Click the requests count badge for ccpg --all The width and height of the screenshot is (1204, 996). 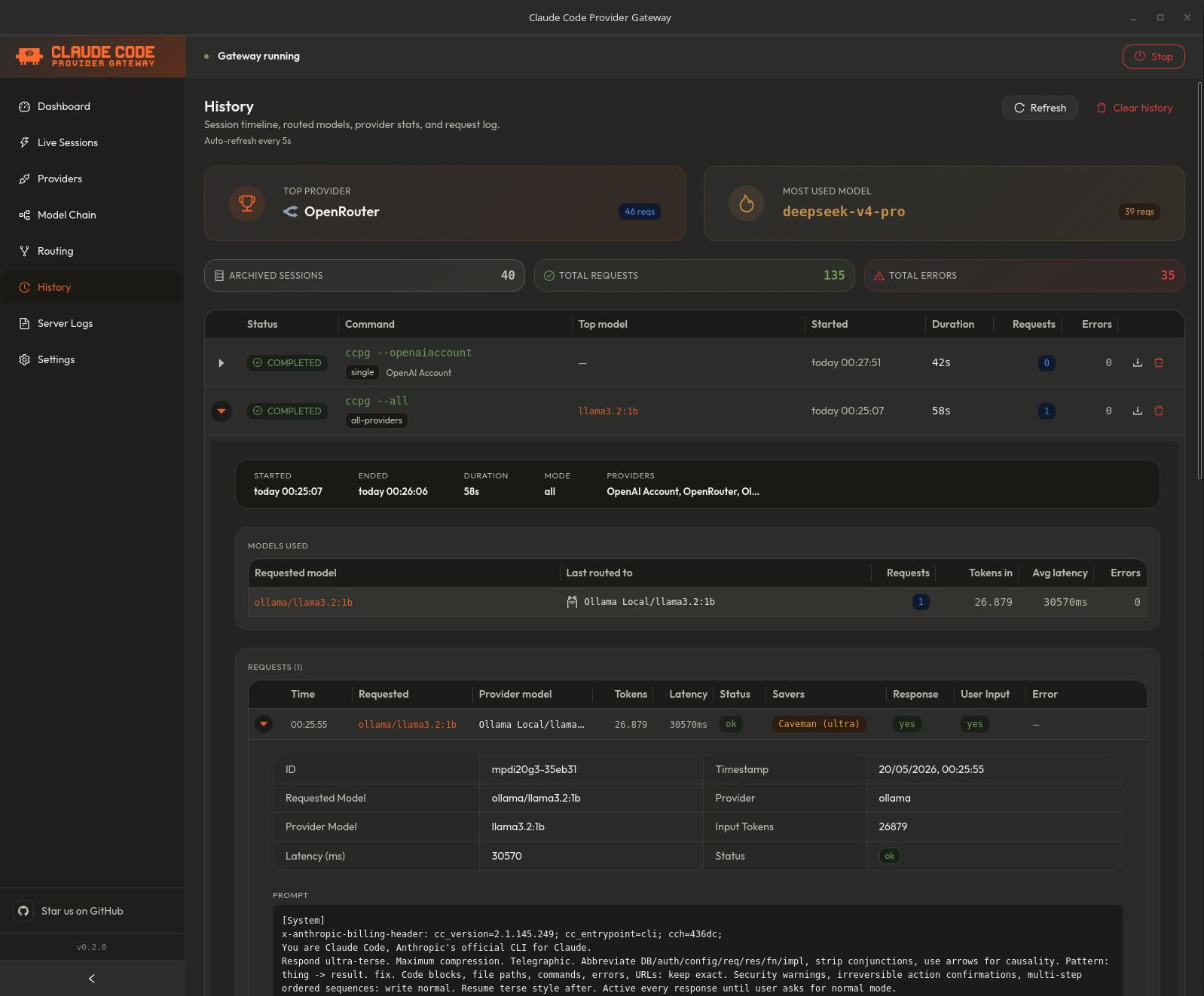point(1047,411)
